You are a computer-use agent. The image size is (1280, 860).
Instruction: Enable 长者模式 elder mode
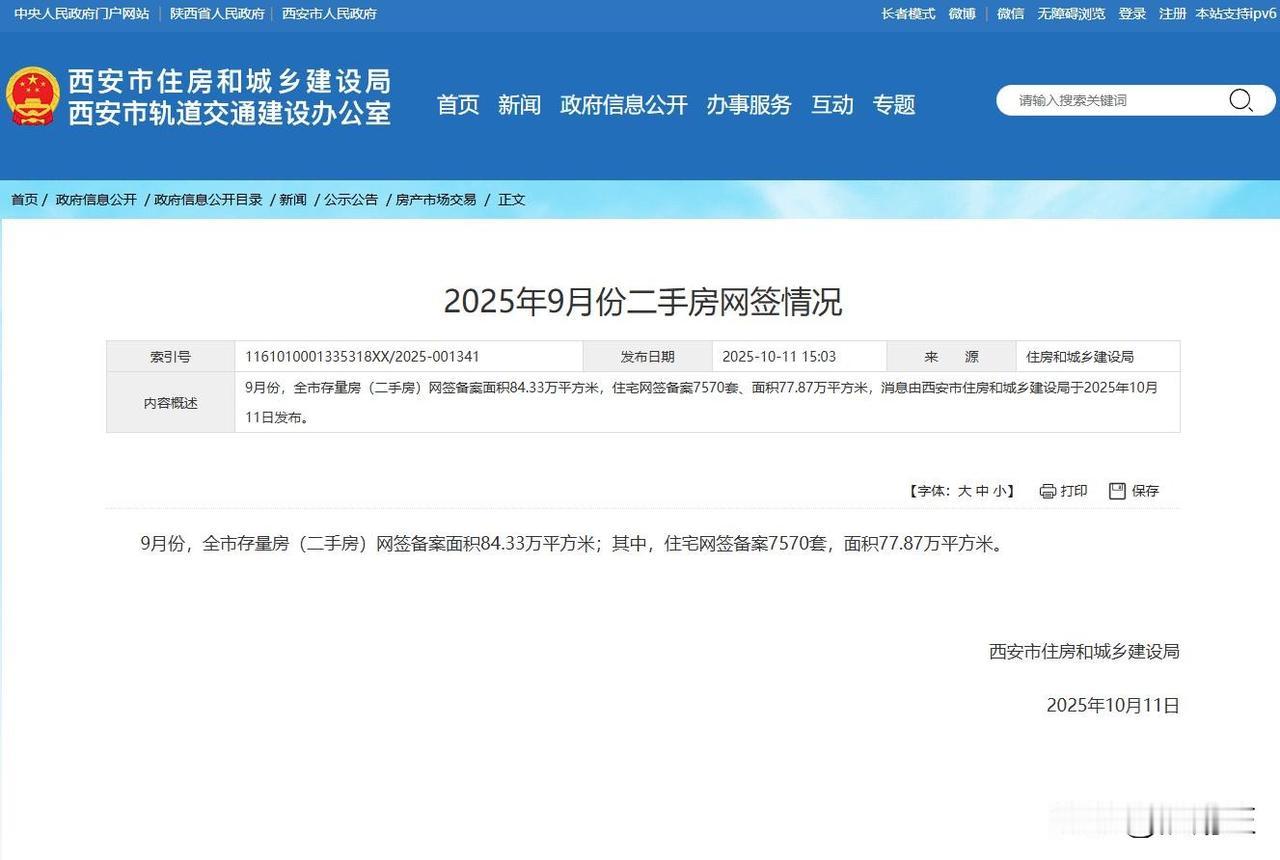(908, 14)
